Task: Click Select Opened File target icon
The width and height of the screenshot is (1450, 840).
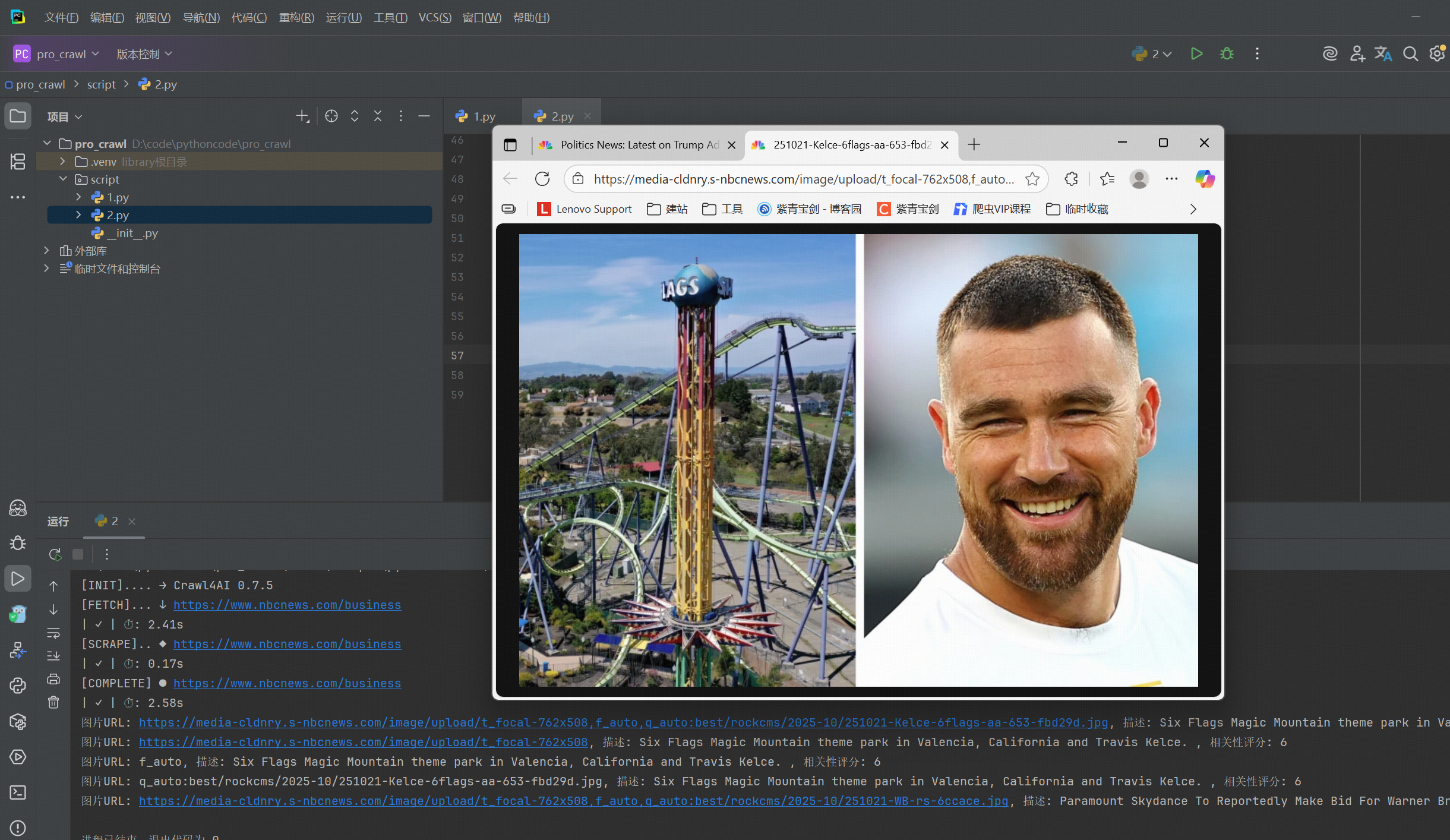Action: point(331,116)
